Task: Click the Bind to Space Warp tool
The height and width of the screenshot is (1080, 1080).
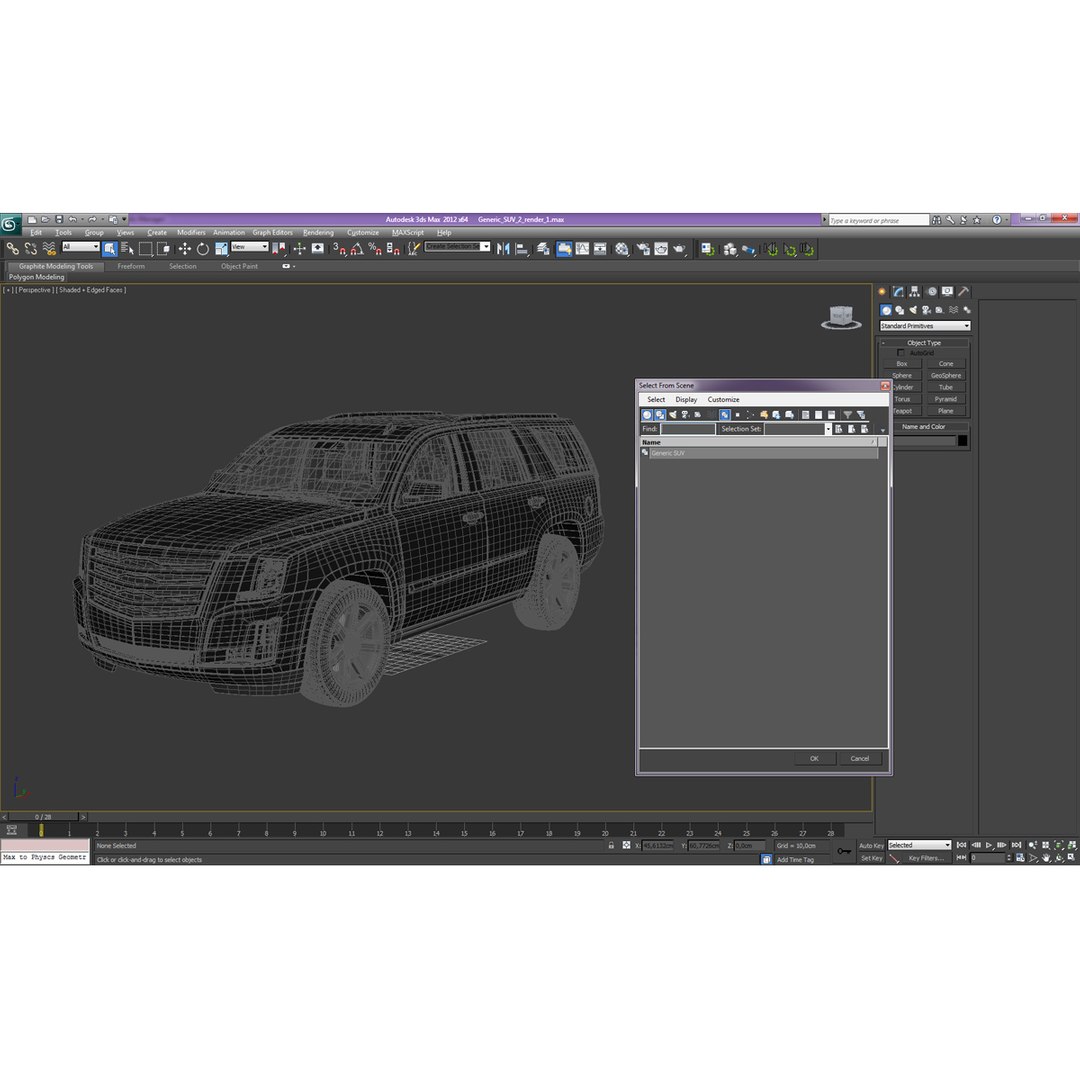Action: tap(49, 249)
